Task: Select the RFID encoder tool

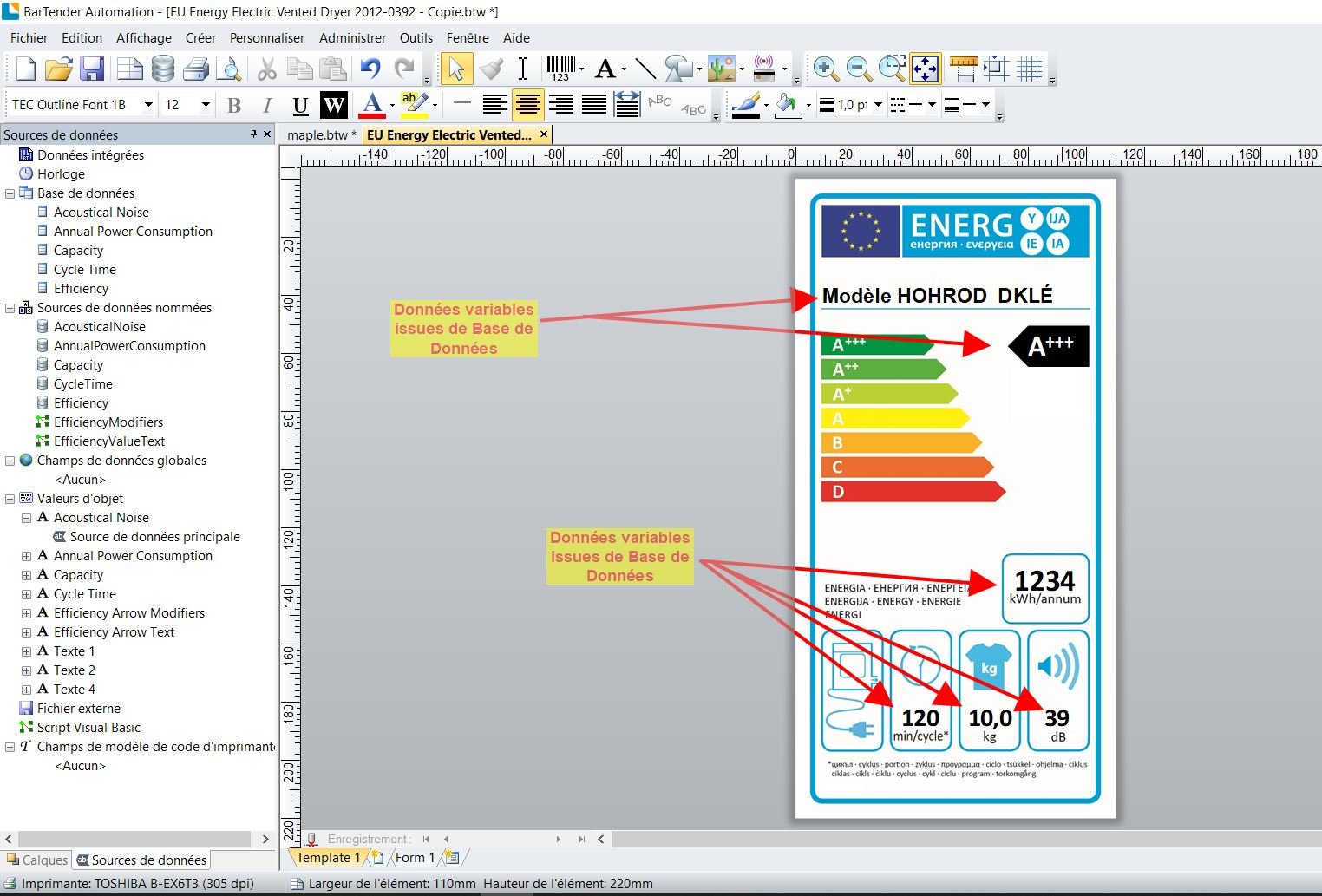Action: [x=764, y=69]
